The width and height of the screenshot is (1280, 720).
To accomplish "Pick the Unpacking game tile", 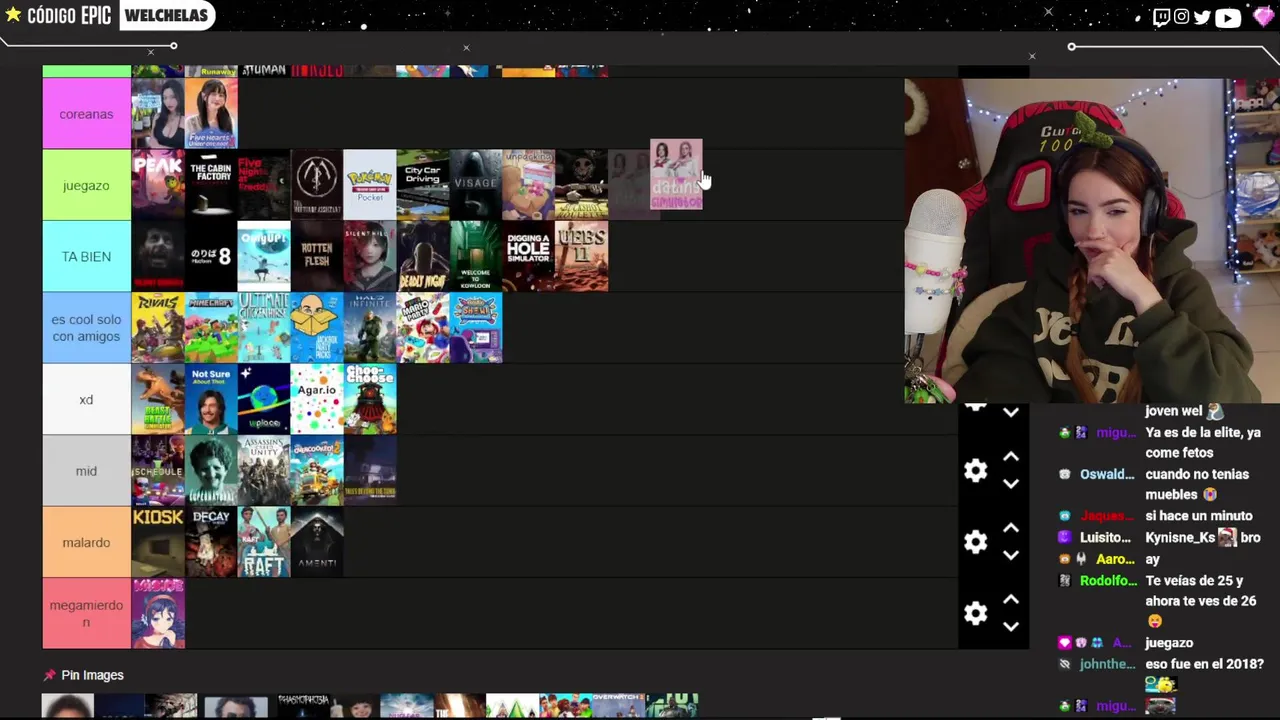I will [529, 185].
